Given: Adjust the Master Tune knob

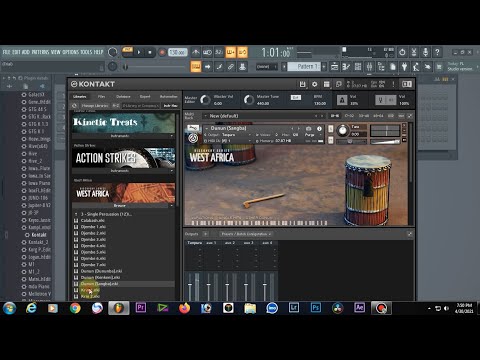Looking at the screenshot, I should [x=249, y=100].
